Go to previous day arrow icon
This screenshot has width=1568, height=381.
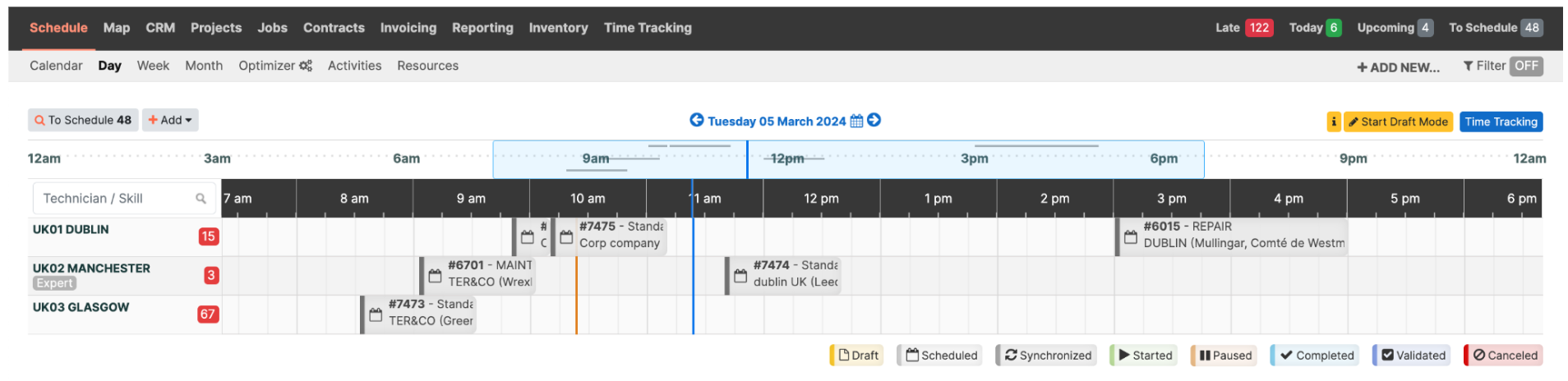696,120
